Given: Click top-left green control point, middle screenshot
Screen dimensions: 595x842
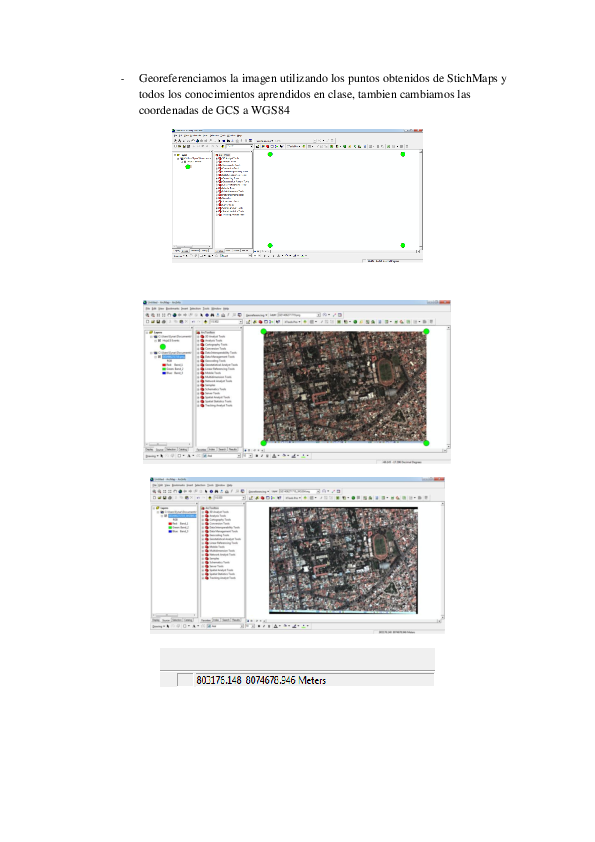Looking at the screenshot, I should tap(264, 331).
